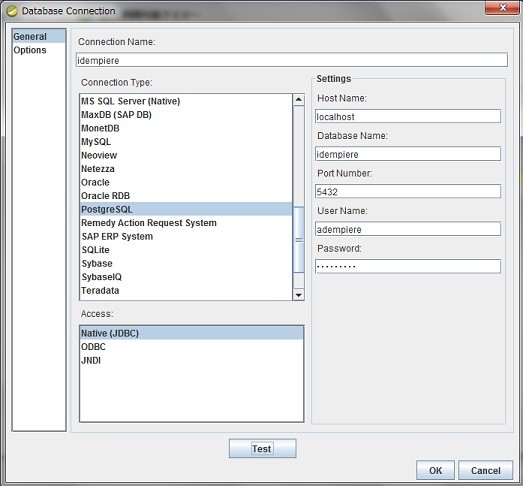
Task: Click the Connection Name field containing idempiere
Action: pos(292,60)
